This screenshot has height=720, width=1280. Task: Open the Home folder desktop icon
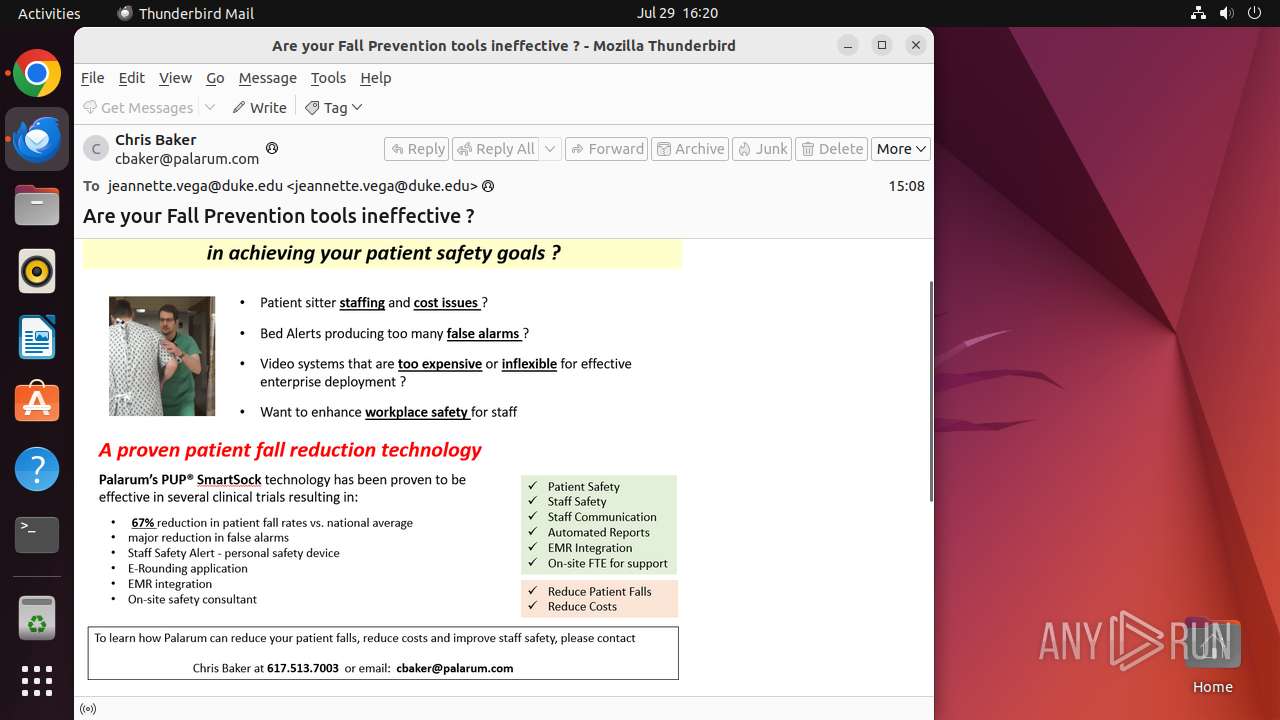pyautogui.click(x=1212, y=657)
